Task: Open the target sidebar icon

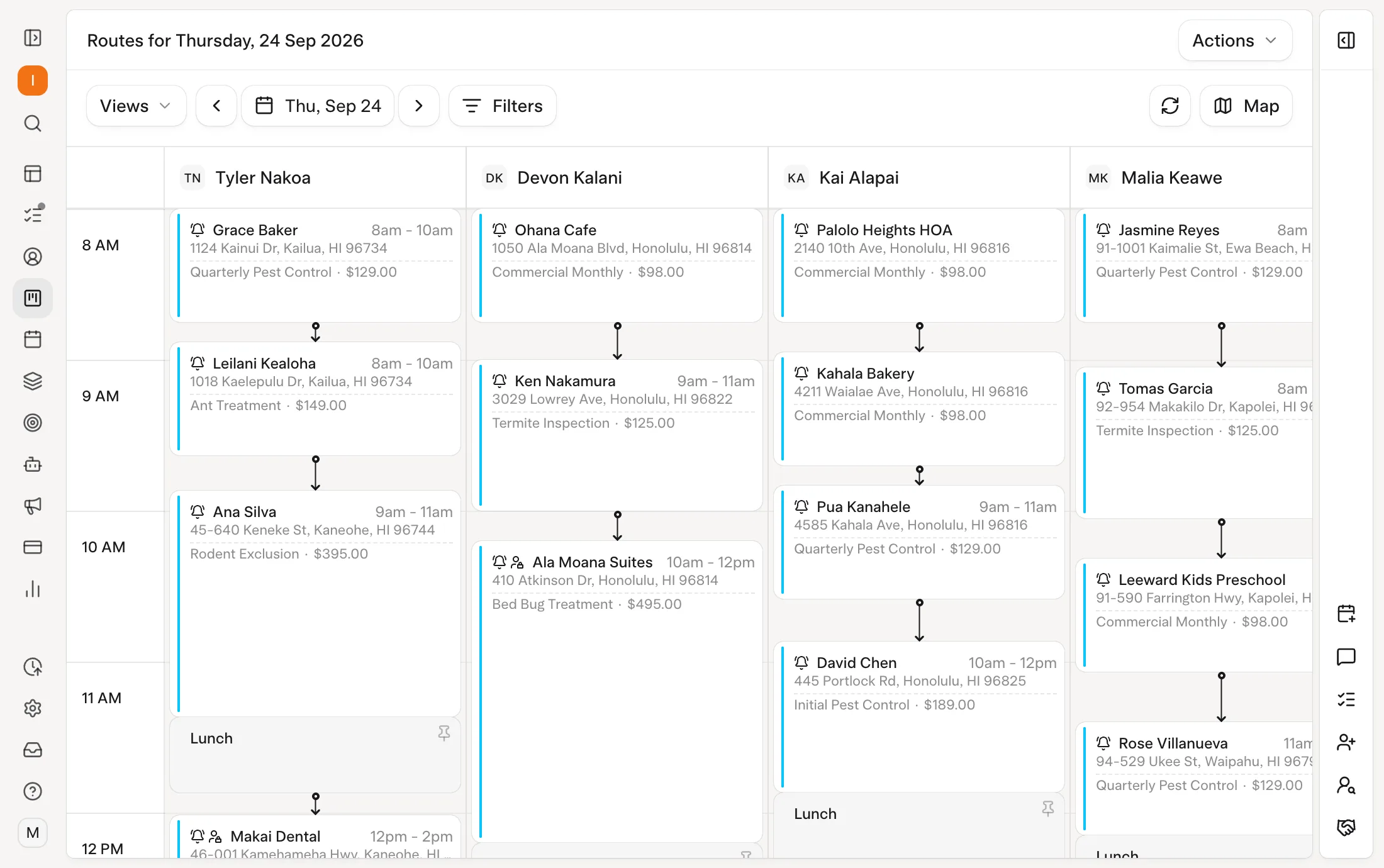Action: coord(33,423)
